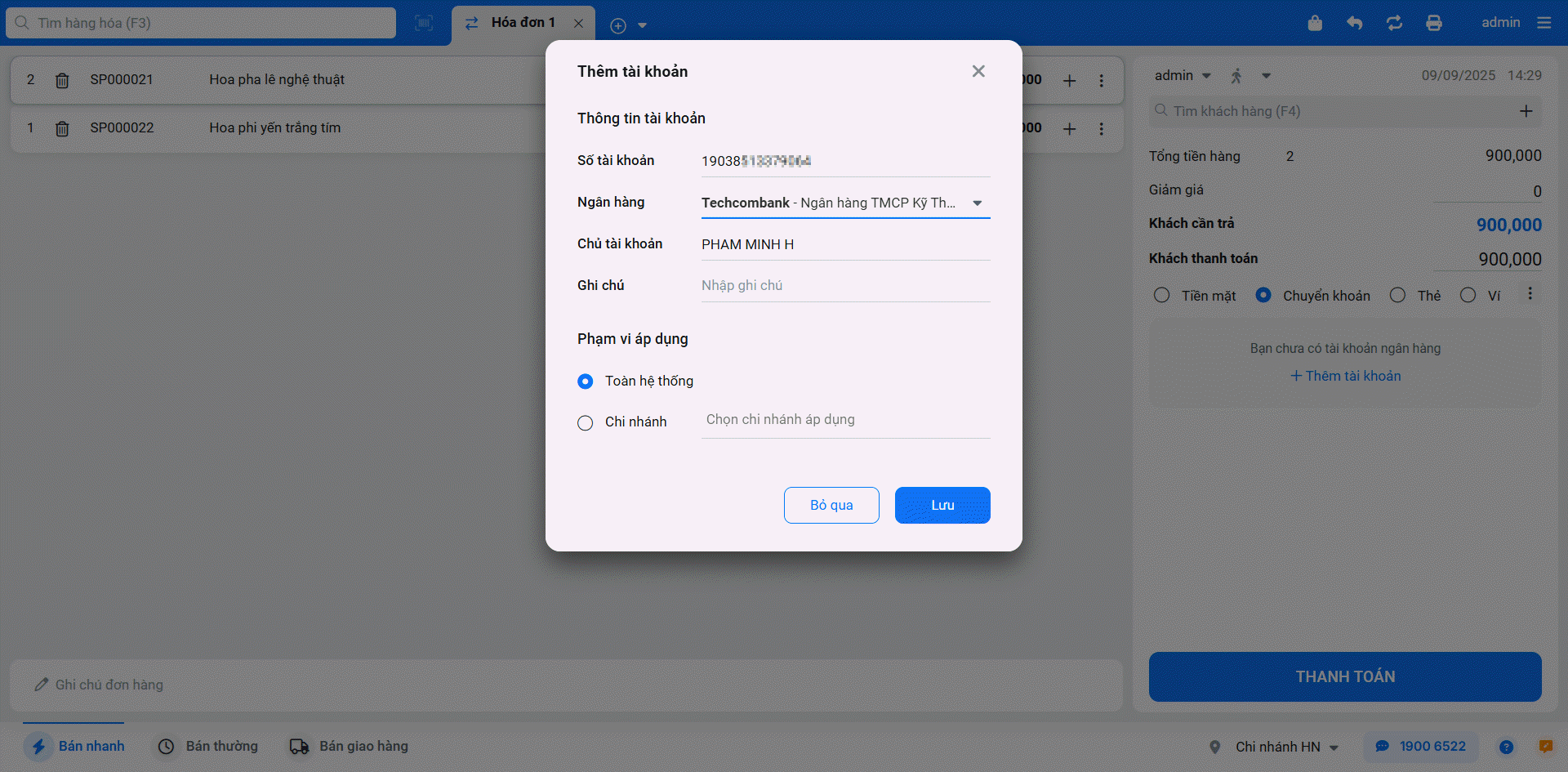Select Toàn hệ thống scope radio

point(585,382)
